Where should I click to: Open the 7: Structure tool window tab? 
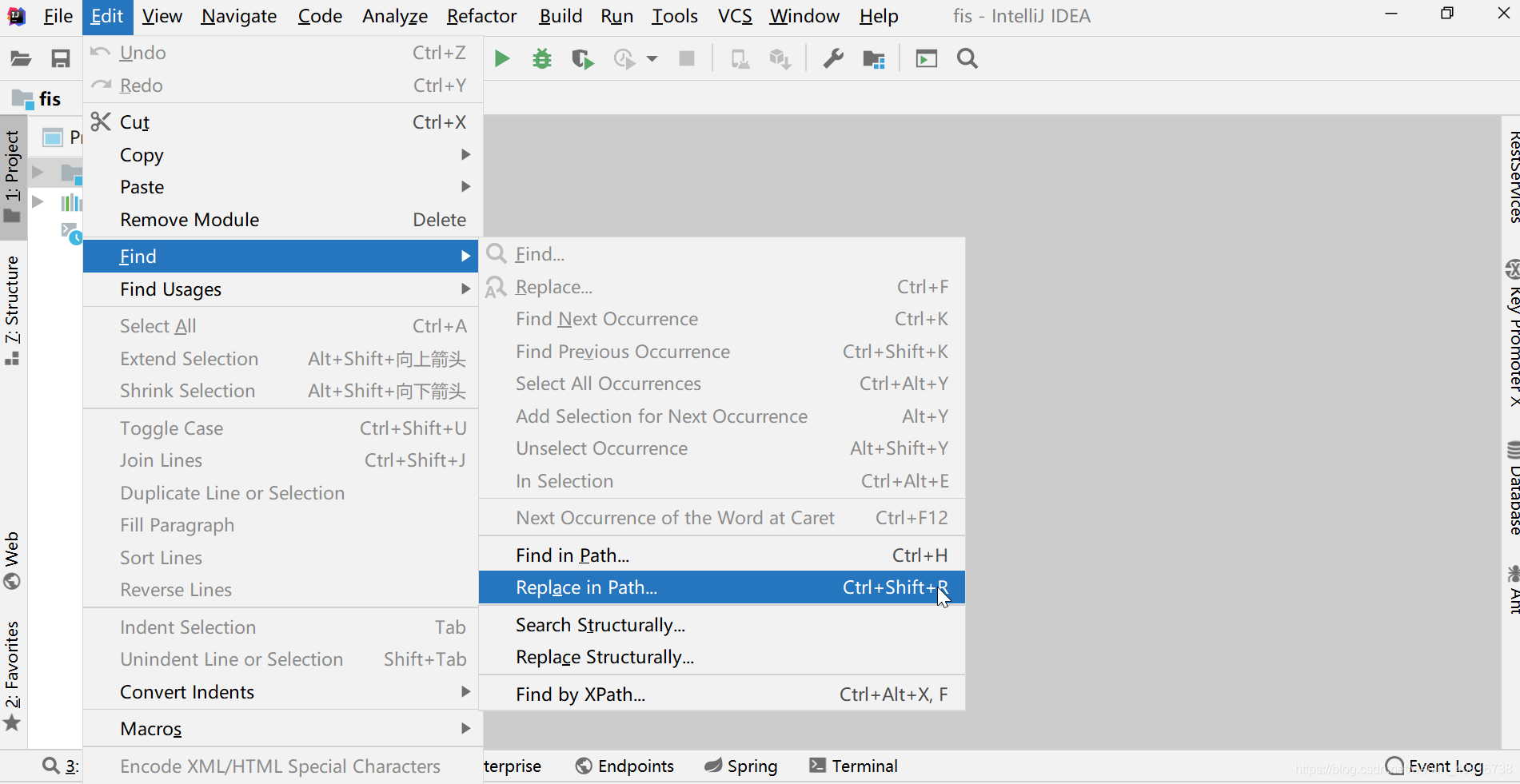point(13,310)
